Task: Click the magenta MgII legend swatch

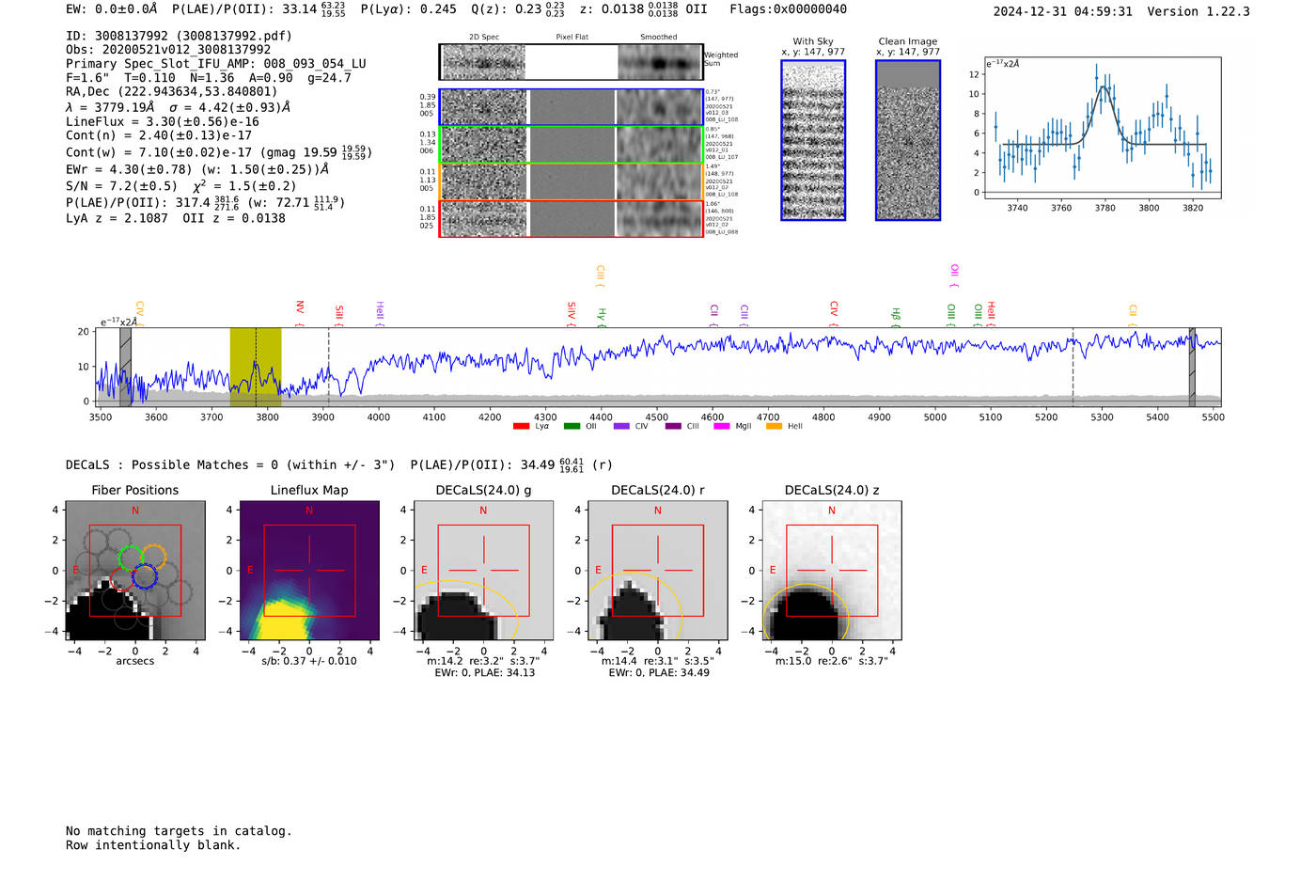Action: [721, 427]
